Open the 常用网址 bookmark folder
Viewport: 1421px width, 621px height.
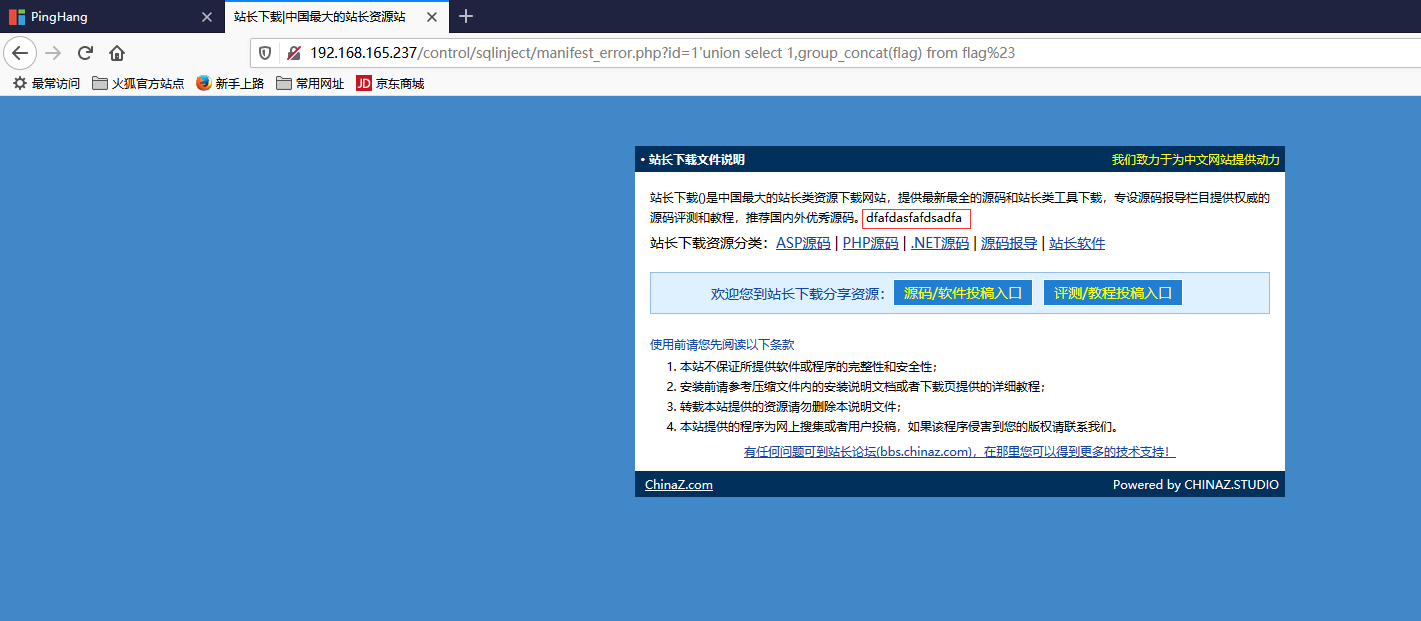click(310, 84)
